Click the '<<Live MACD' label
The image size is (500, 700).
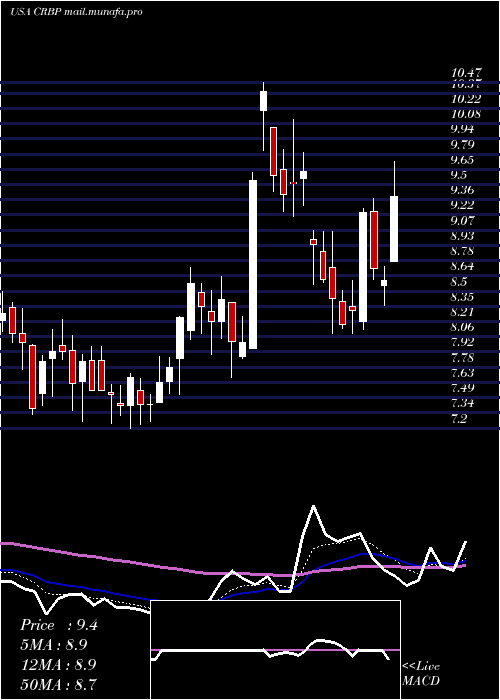[x=421, y=674]
